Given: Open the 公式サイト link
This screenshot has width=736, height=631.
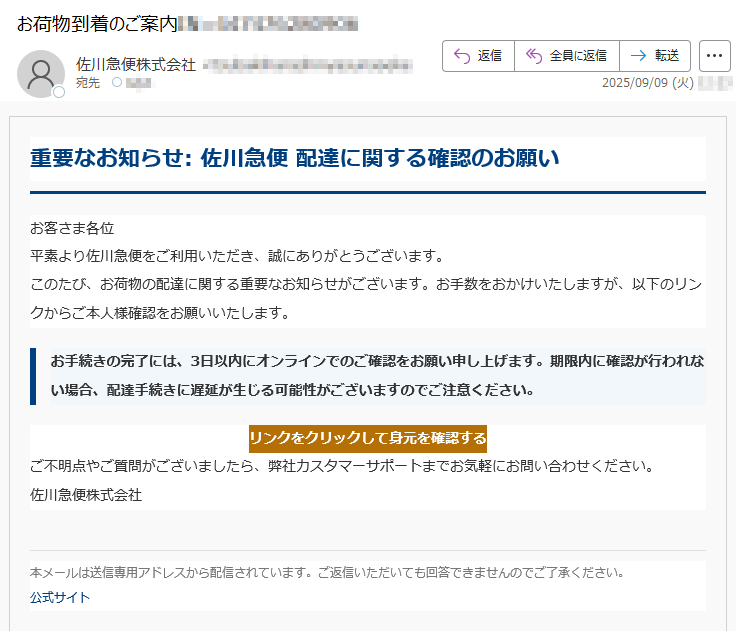Looking at the screenshot, I should tap(60, 597).
